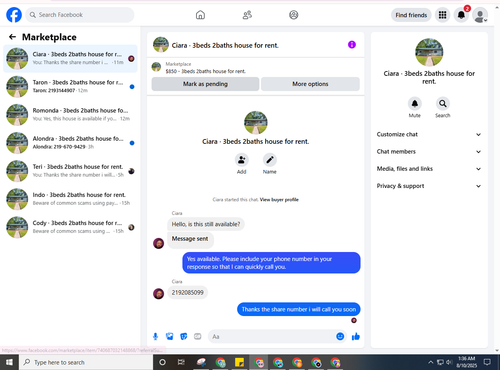Click the sticker icon in composer
Viewport: 500px width, 370px height.
click(184, 337)
